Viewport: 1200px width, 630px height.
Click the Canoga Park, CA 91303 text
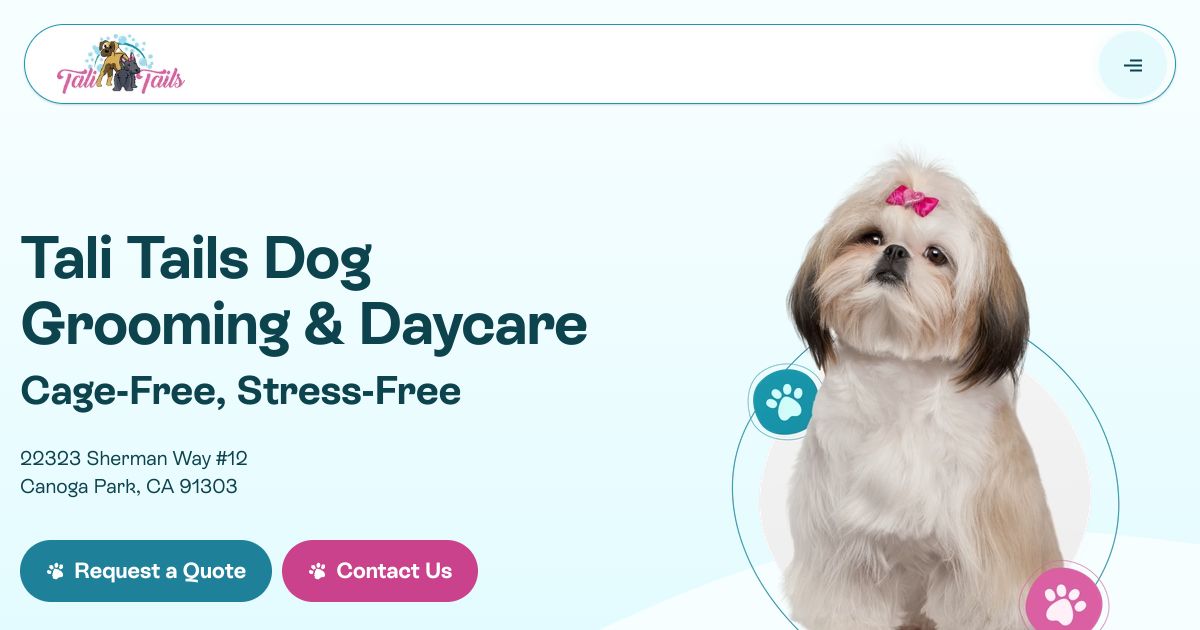pos(129,487)
